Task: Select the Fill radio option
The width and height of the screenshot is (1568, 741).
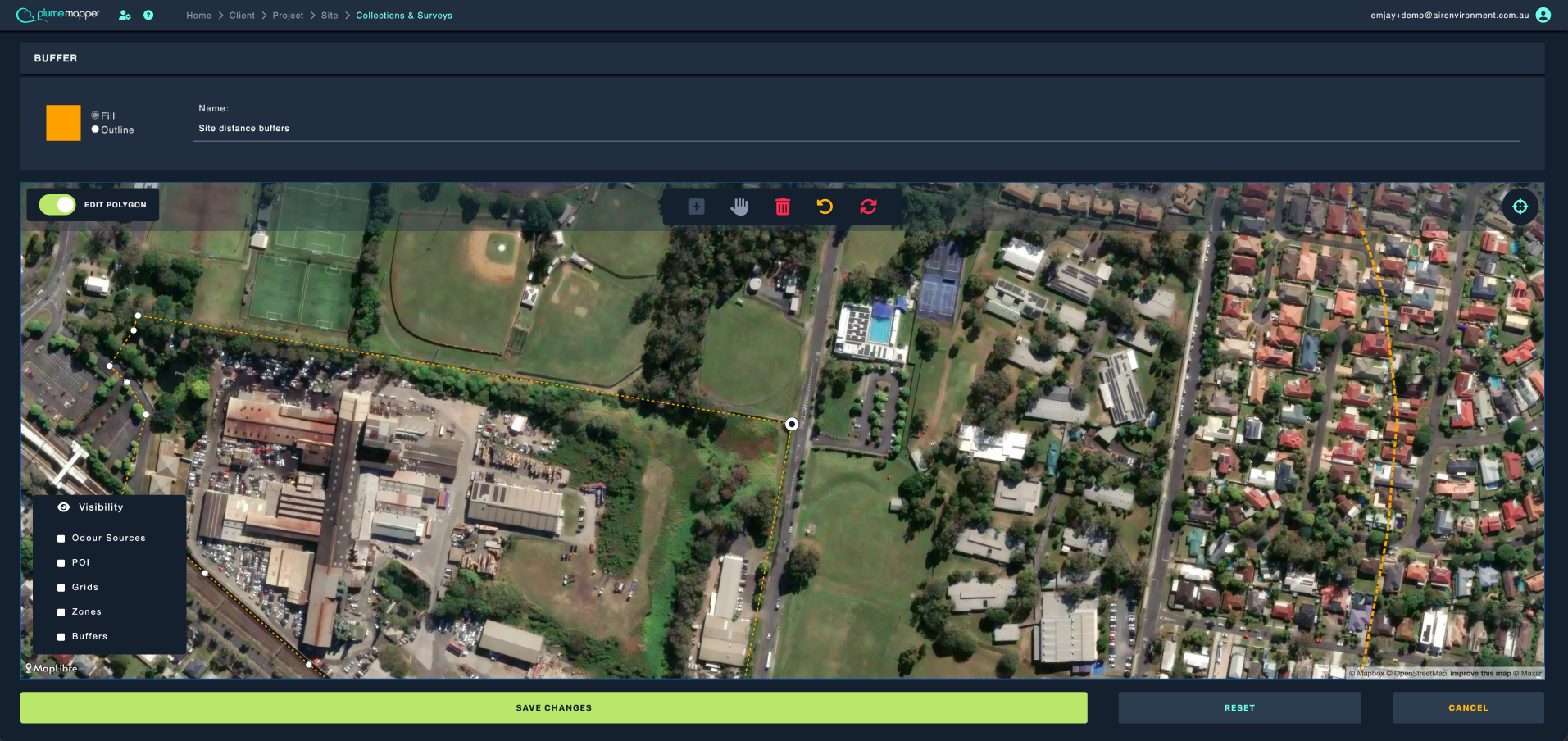Action: 95,116
